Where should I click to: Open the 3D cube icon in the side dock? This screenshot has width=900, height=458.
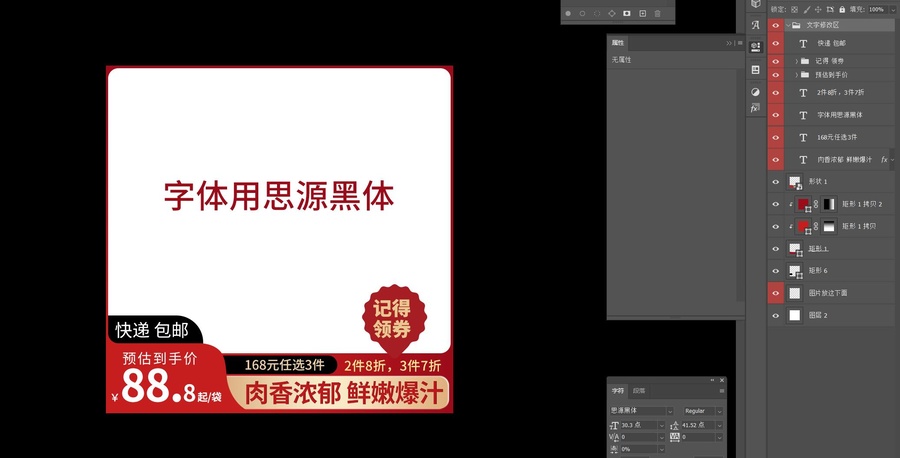point(755,4)
